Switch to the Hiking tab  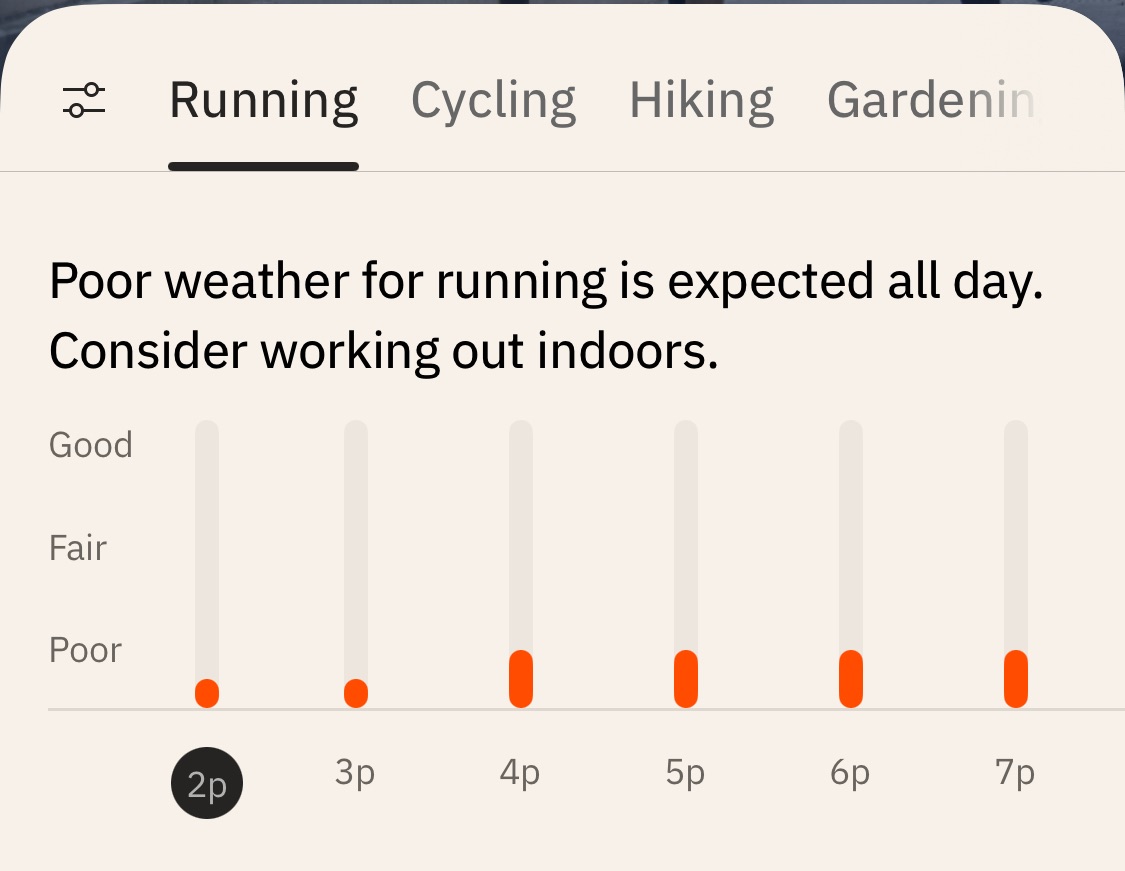pos(701,101)
